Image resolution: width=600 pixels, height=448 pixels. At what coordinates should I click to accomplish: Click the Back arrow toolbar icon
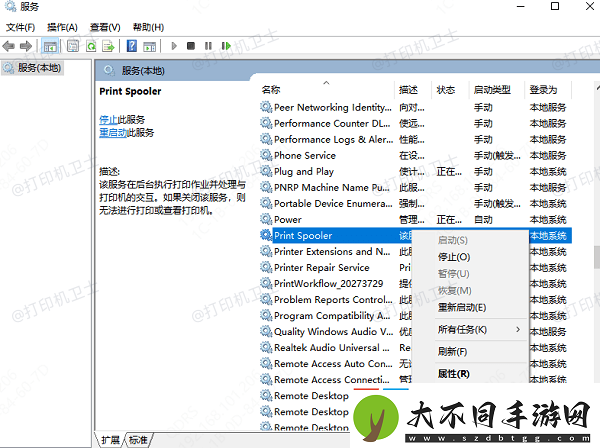pyautogui.click(x=8, y=46)
